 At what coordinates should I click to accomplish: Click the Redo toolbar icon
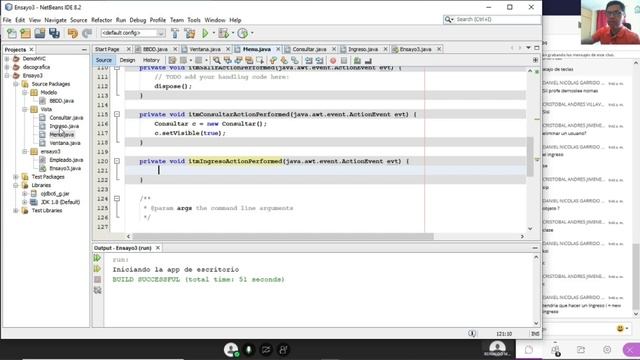coord(87,33)
